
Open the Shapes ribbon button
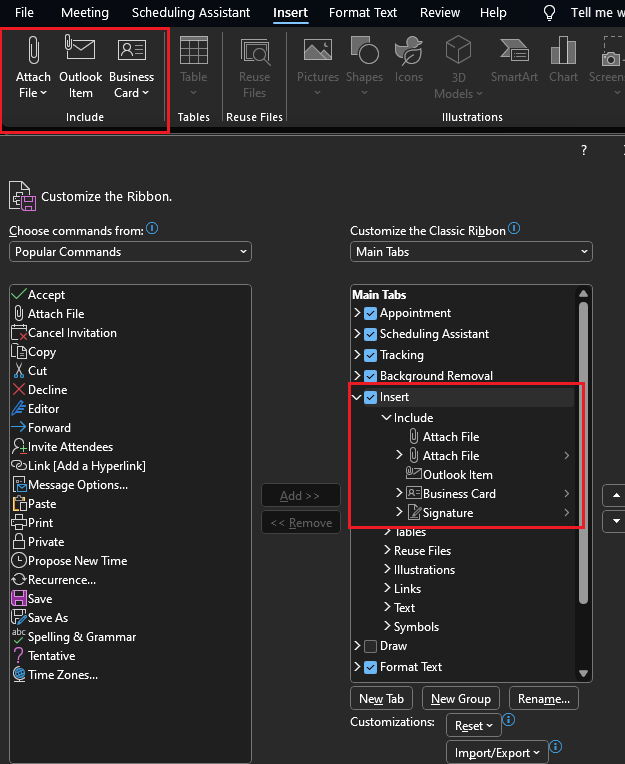[364, 67]
